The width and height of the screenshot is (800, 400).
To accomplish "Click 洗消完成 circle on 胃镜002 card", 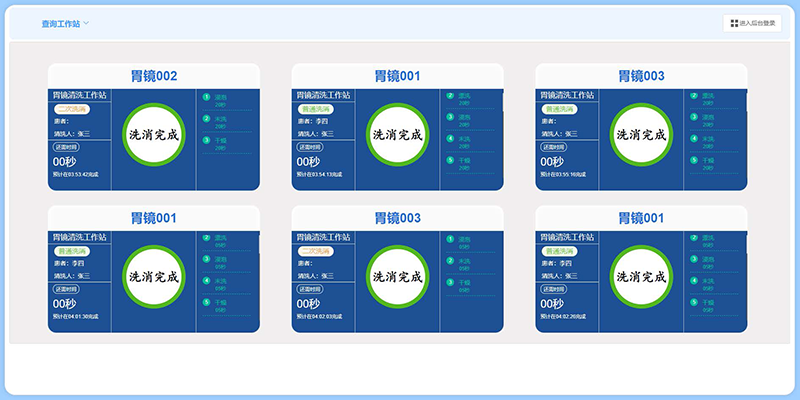I will (x=154, y=135).
